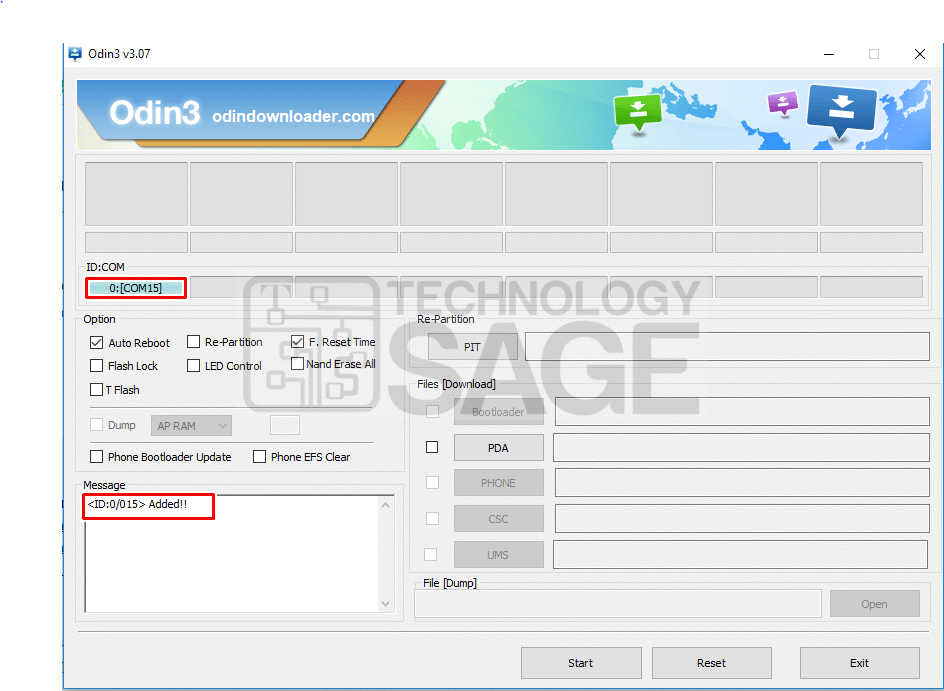This screenshot has width=944, height=691.
Task: Tick the checkbox beside PHONE button
Action: 432,483
